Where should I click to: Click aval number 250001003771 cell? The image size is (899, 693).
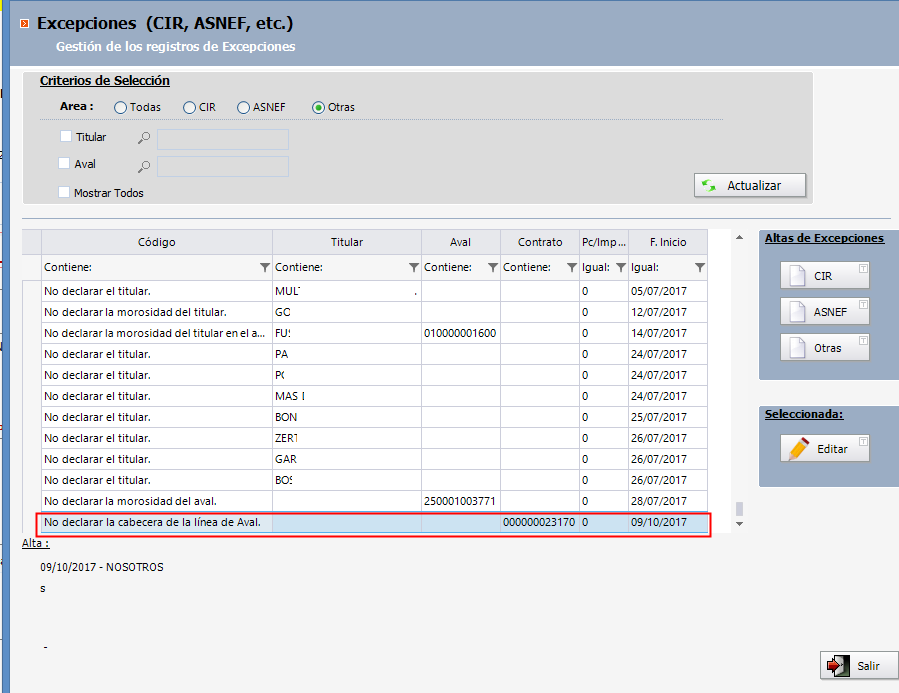(461, 501)
